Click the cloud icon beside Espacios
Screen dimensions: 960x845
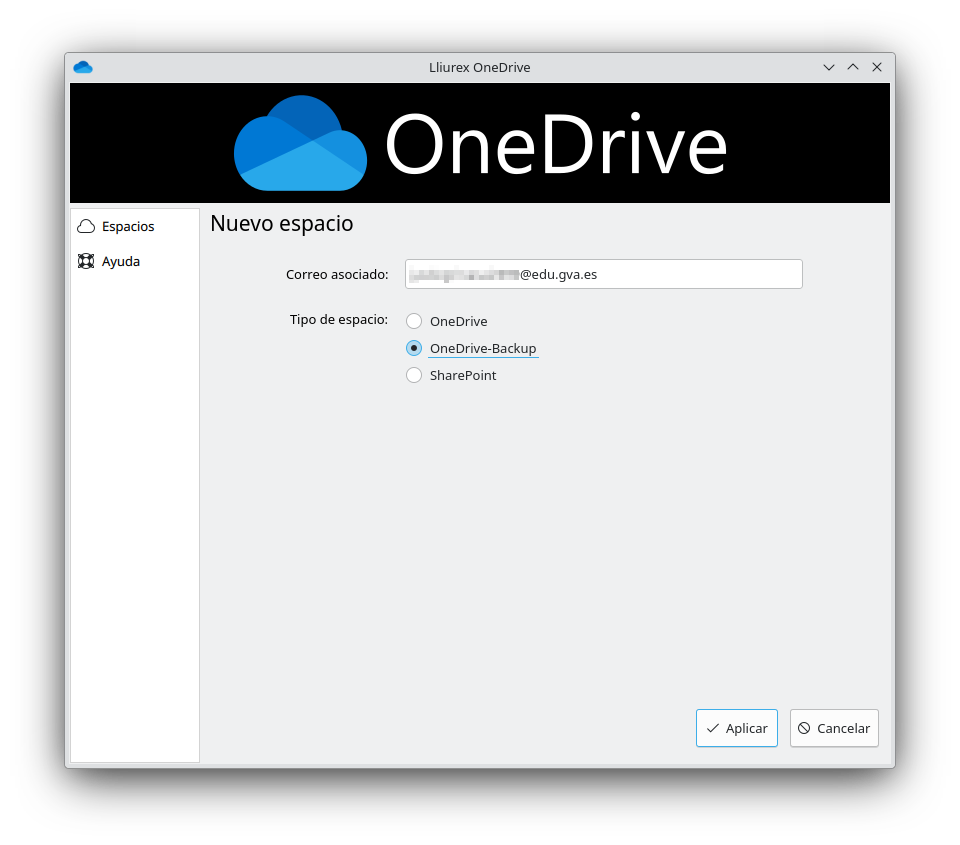(86, 226)
